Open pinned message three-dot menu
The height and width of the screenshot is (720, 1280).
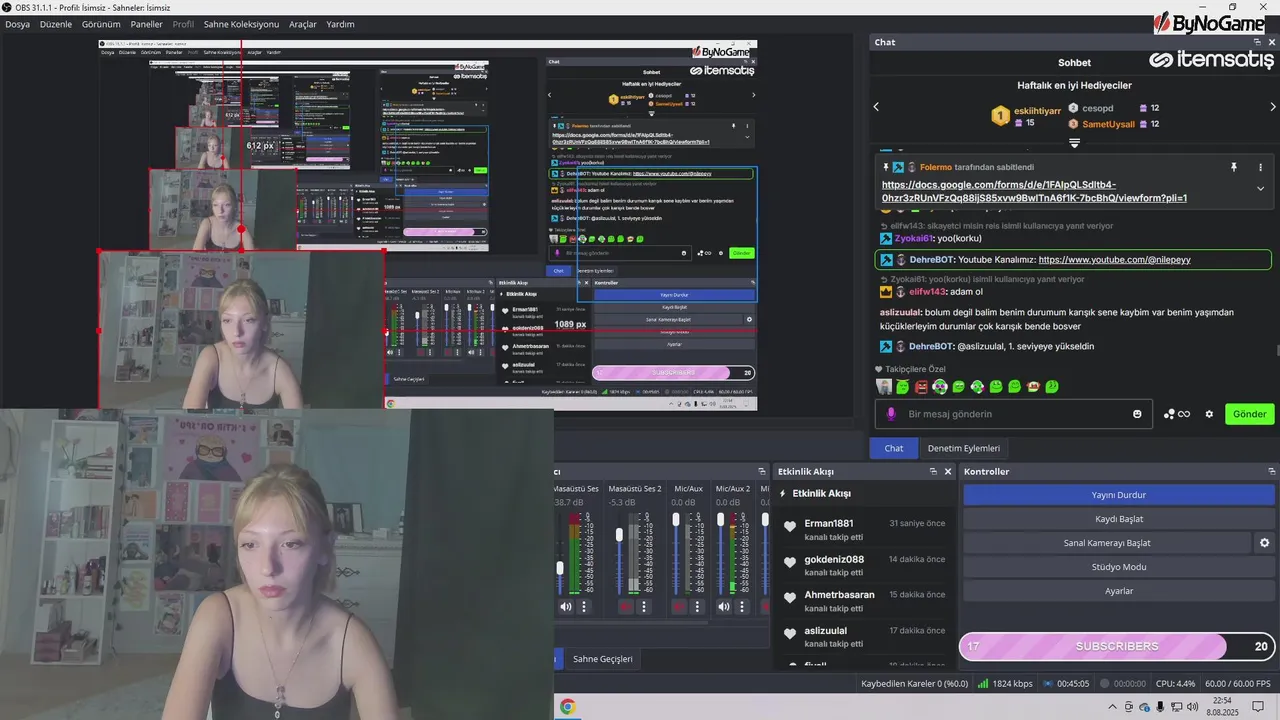click(1260, 167)
